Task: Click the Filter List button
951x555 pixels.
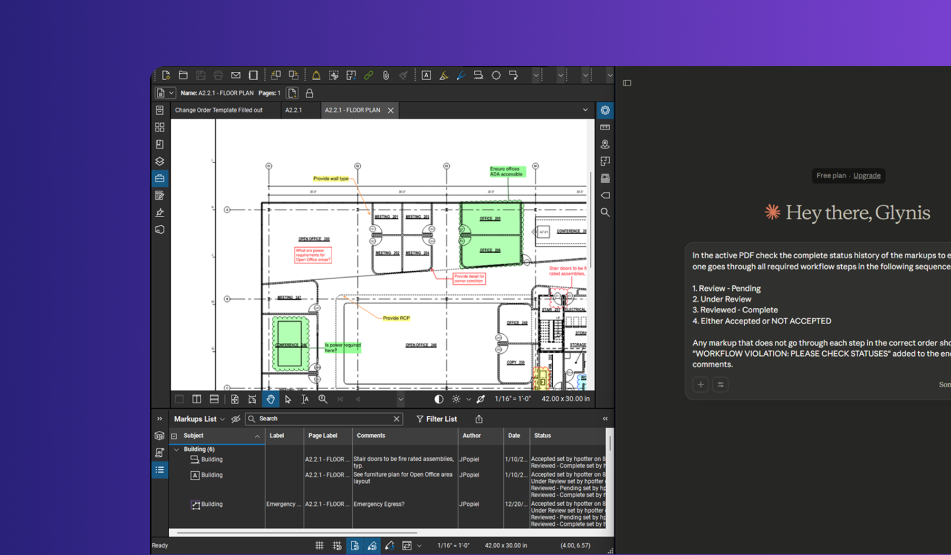Action: [436, 419]
